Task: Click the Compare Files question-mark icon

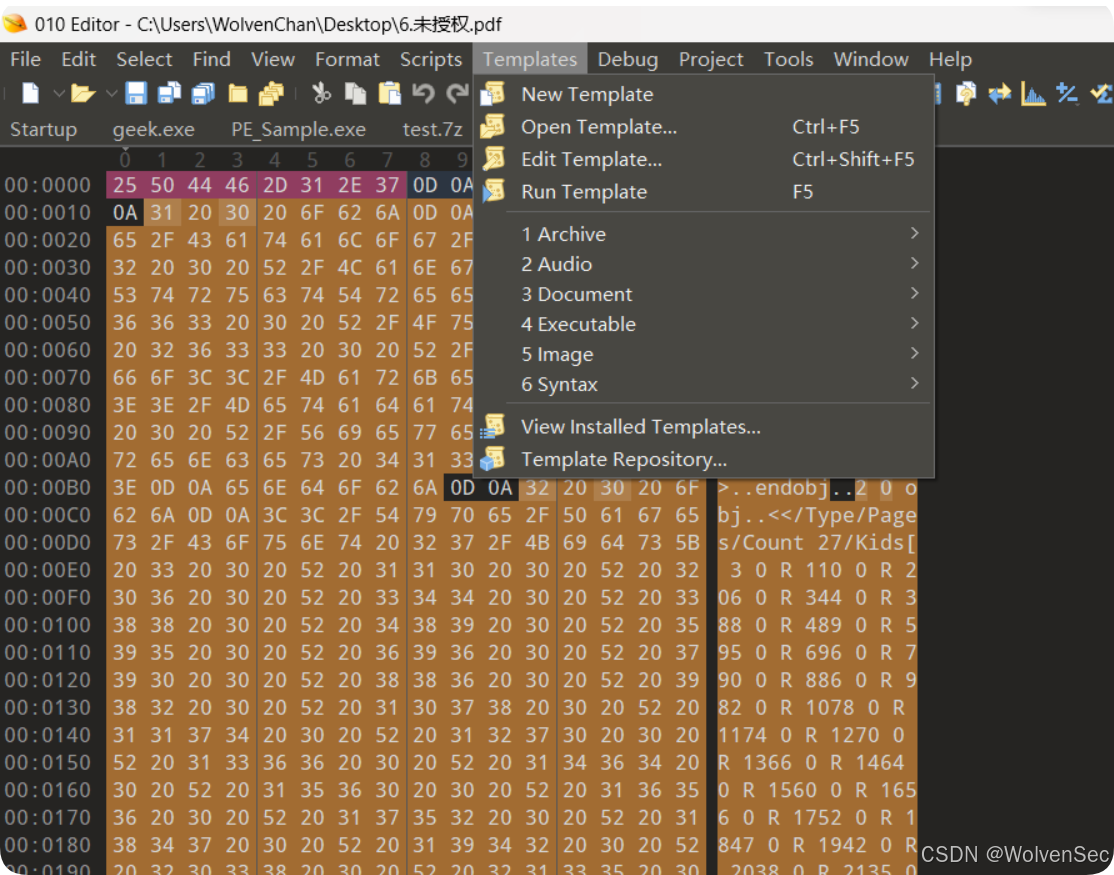Action: [x=966, y=93]
